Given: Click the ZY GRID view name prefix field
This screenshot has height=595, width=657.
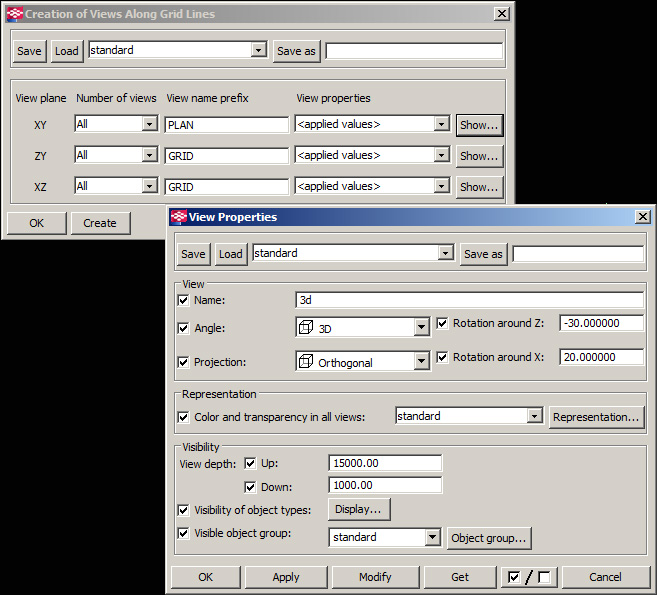Looking at the screenshot, I should pyautogui.click(x=227, y=156).
